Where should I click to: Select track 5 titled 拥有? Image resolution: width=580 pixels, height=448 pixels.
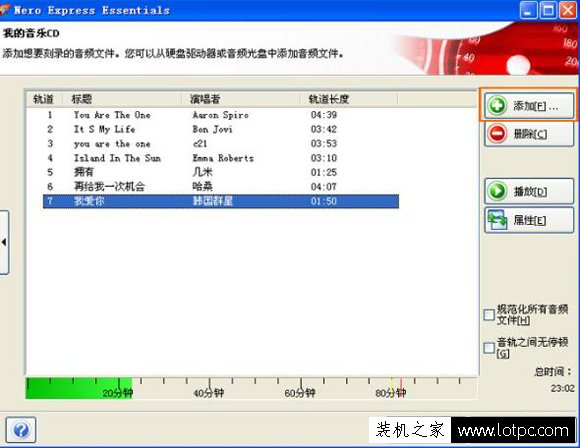click(84, 172)
